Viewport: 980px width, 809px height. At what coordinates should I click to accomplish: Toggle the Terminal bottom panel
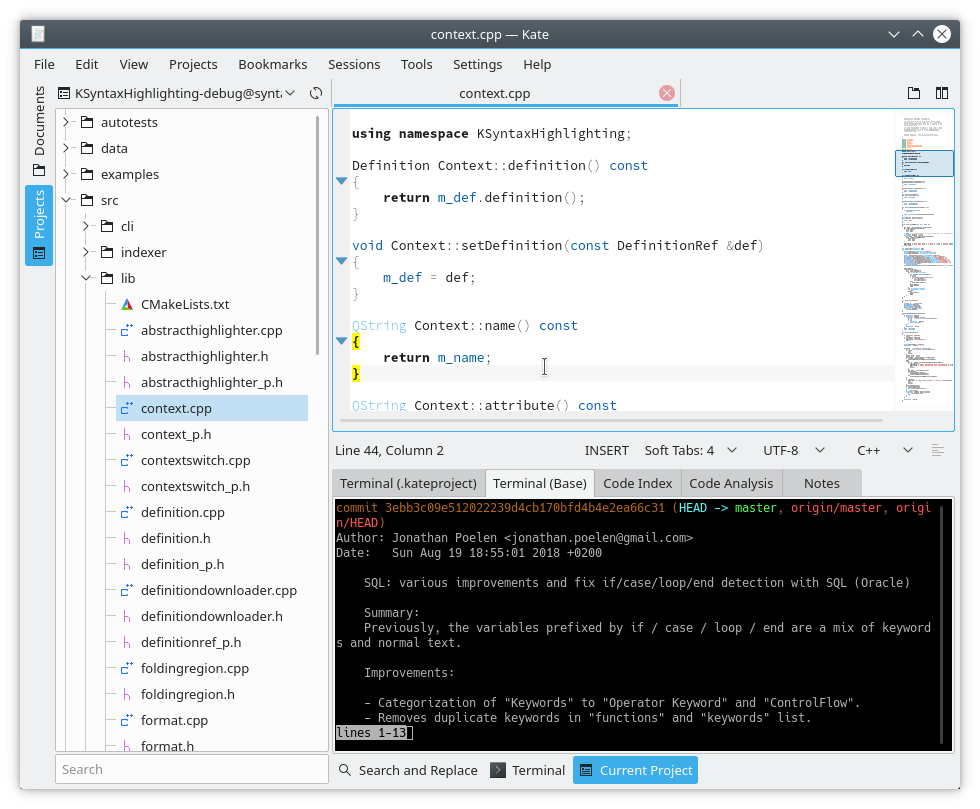coord(528,770)
